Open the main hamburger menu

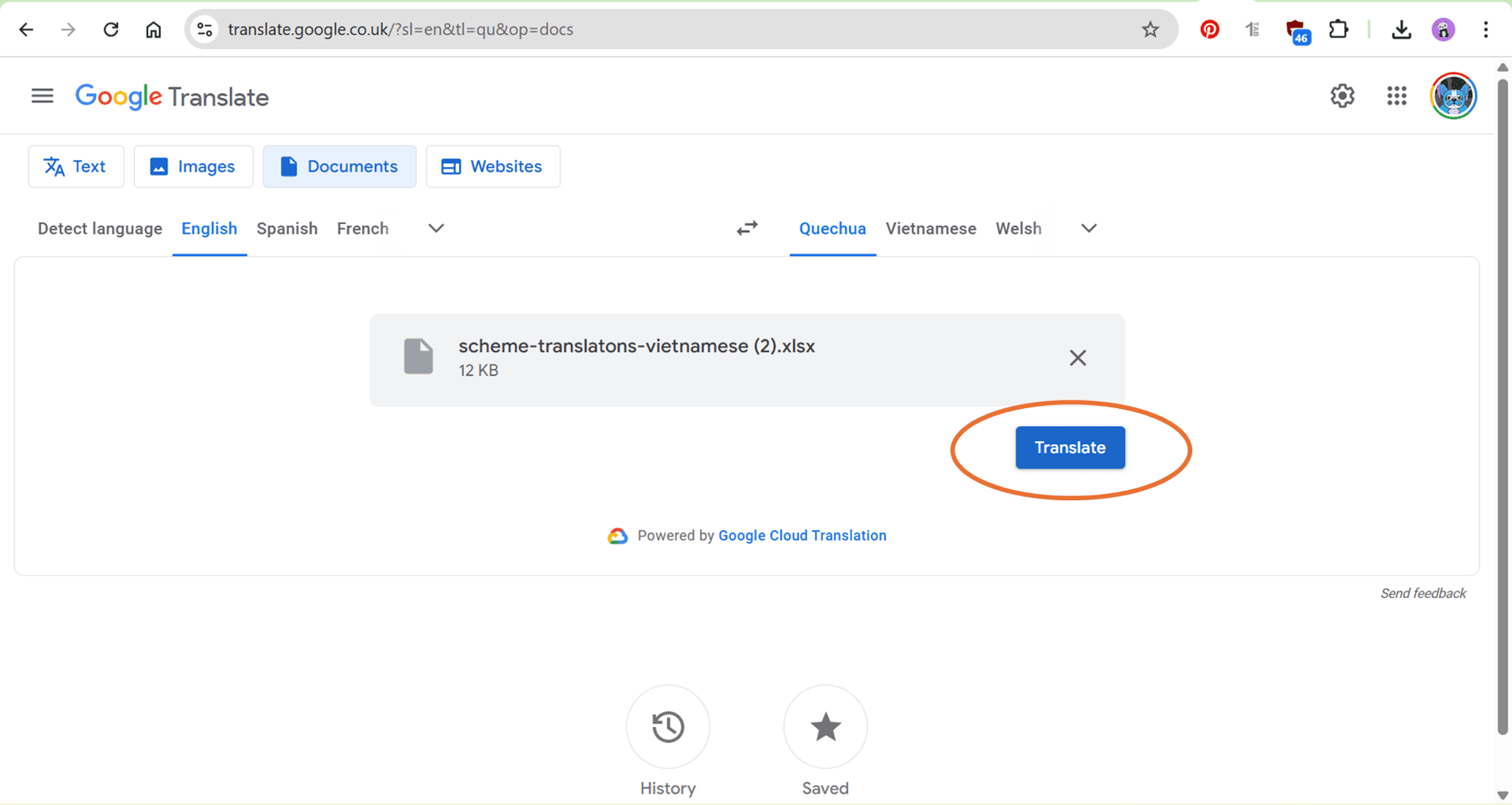pos(43,96)
